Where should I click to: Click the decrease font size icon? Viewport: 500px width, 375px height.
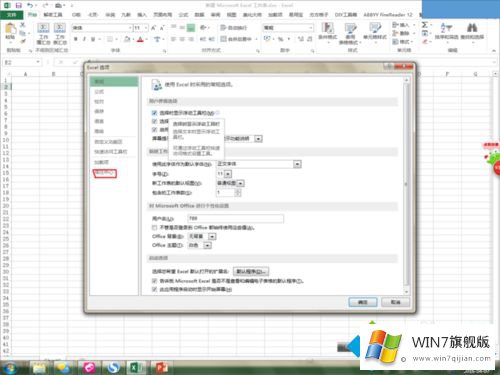162,28
